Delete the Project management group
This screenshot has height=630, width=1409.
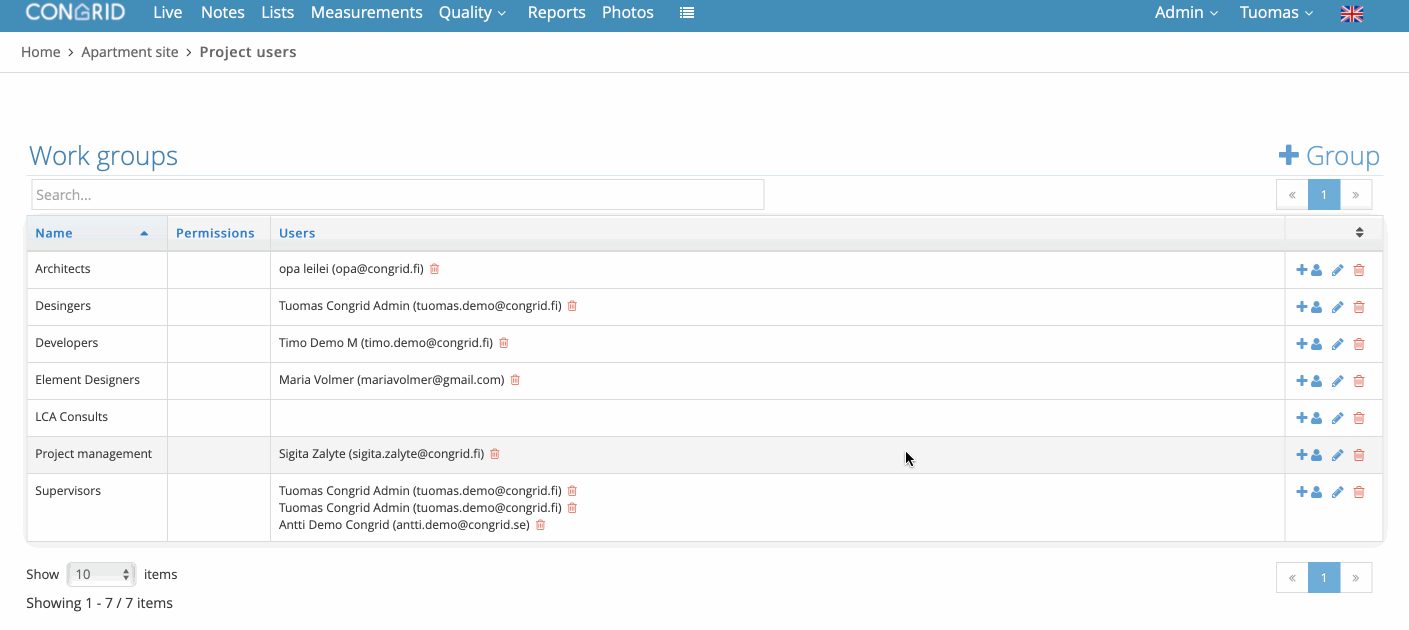tap(1359, 455)
